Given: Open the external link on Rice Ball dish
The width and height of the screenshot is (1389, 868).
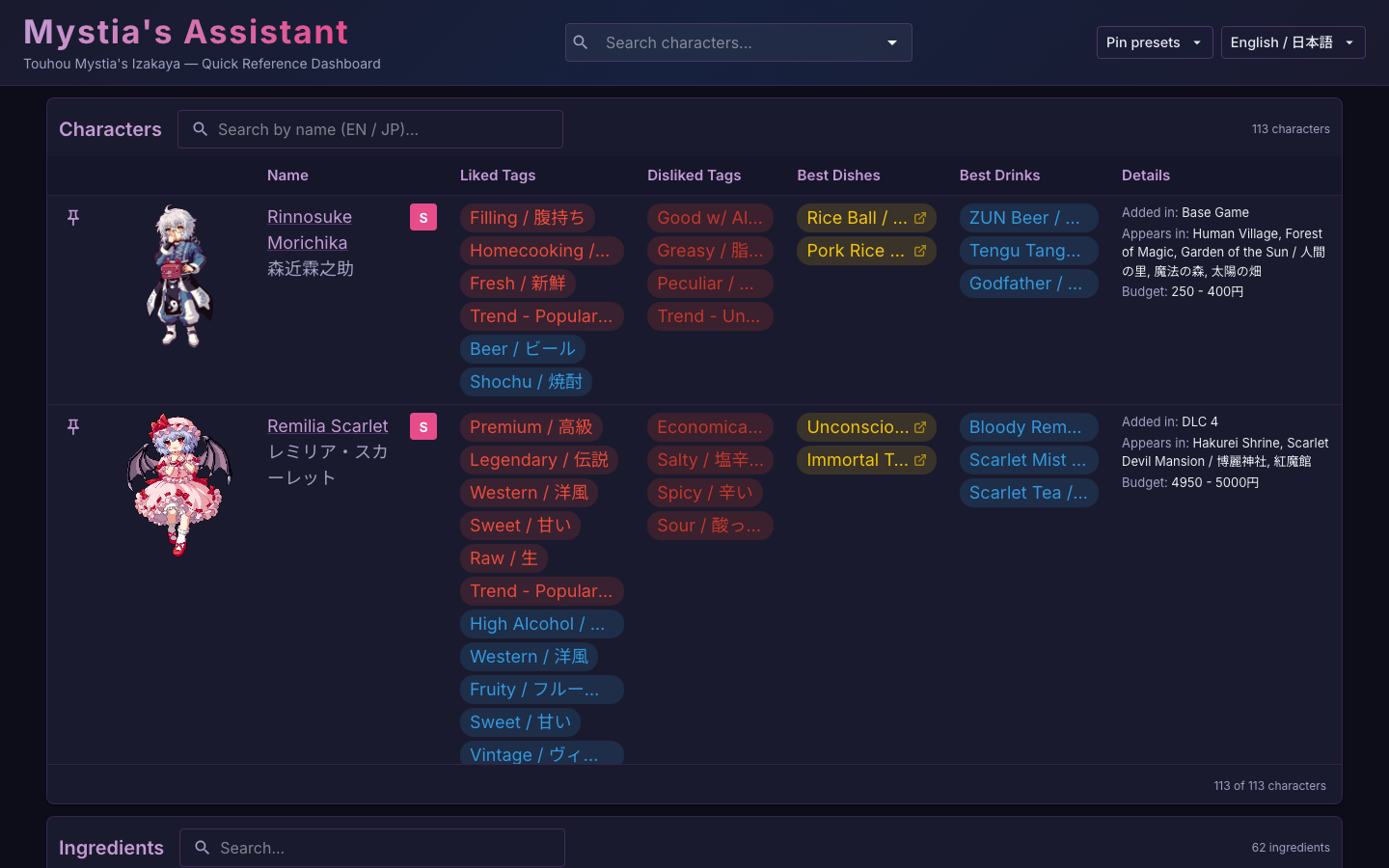Looking at the screenshot, I should pos(919,217).
